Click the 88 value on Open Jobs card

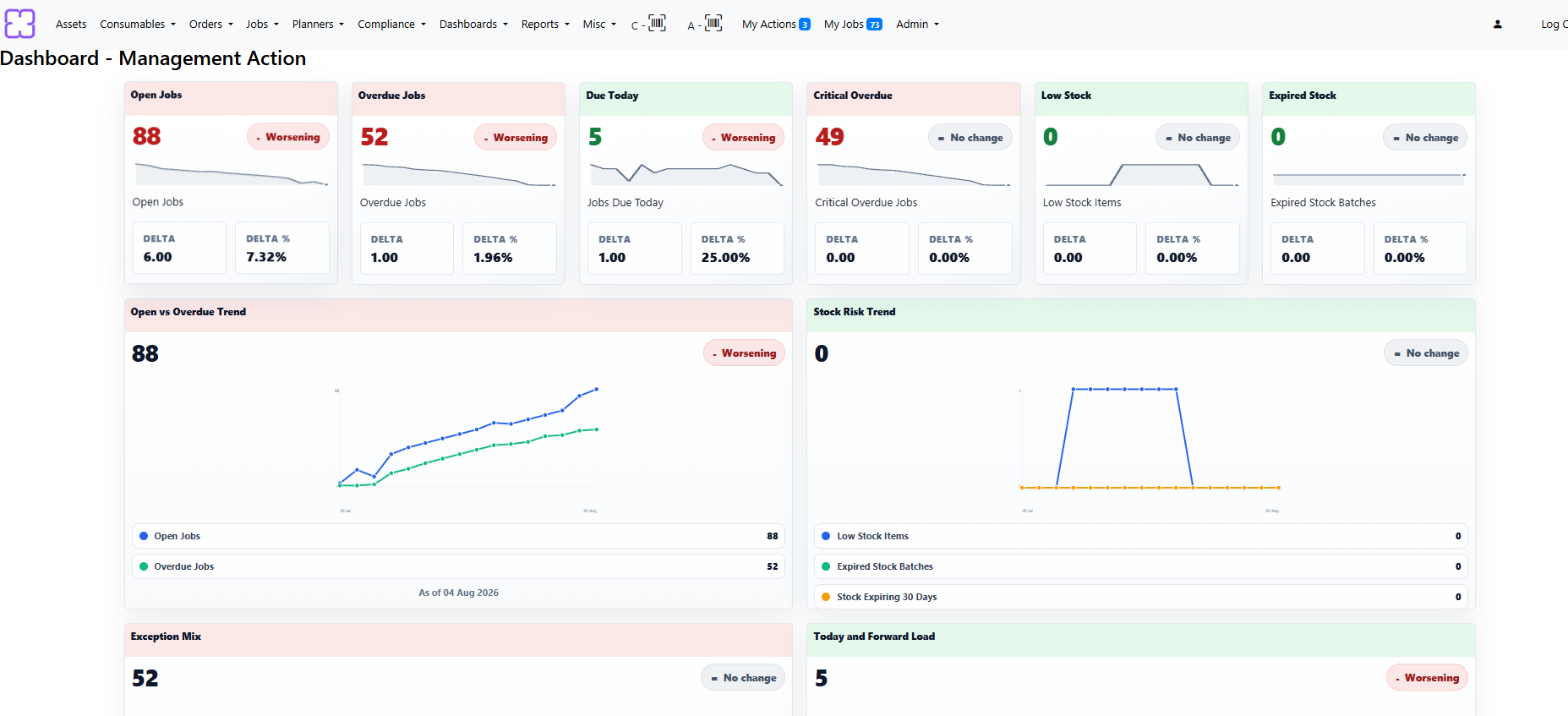point(147,136)
